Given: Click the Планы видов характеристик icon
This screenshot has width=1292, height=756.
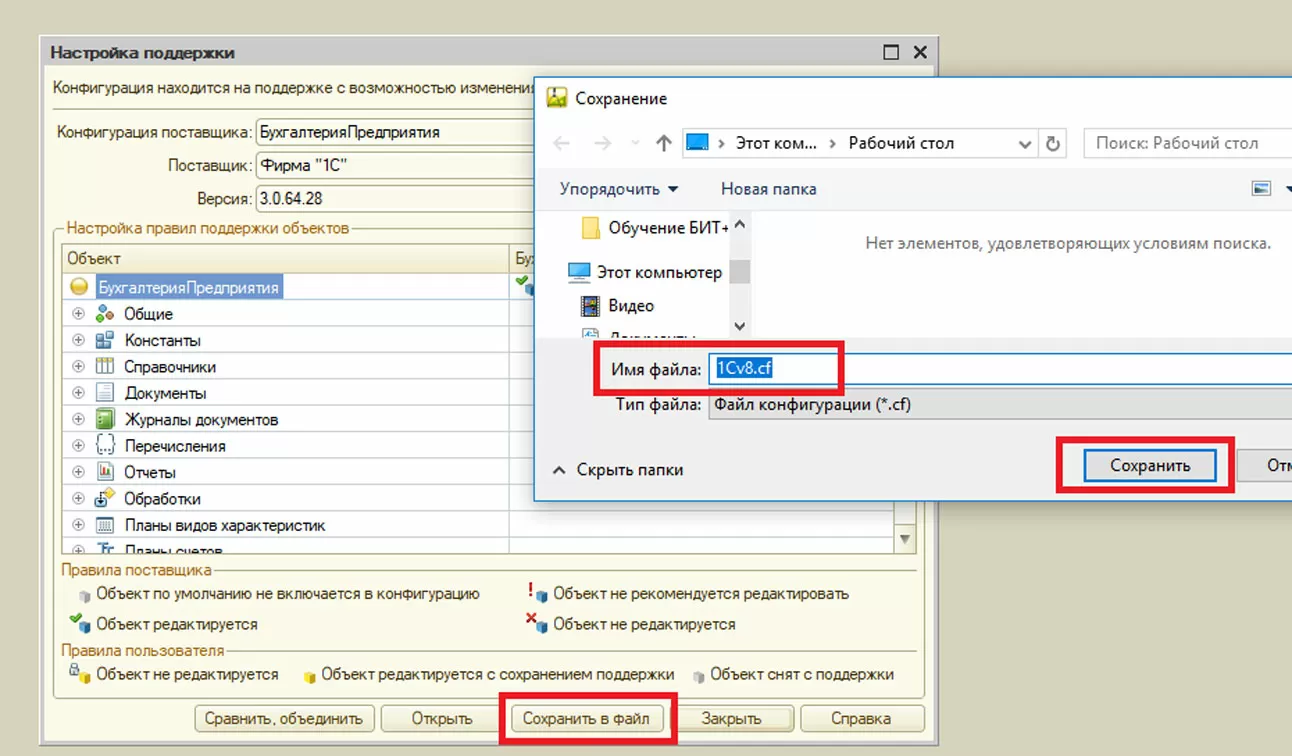Looking at the screenshot, I should (105, 525).
